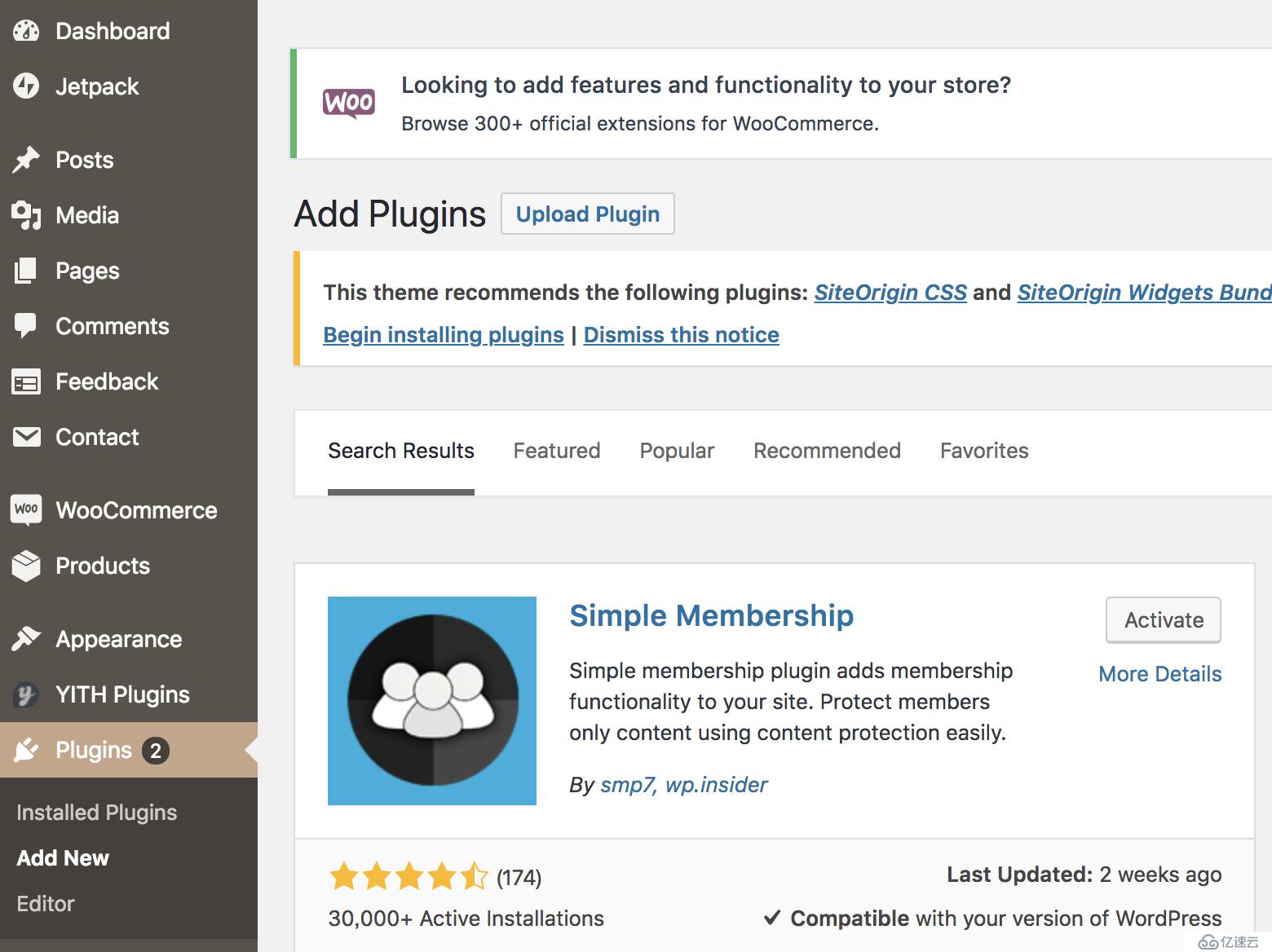Open Contact menu item
The width and height of the screenshot is (1272, 952).
pos(97,437)
